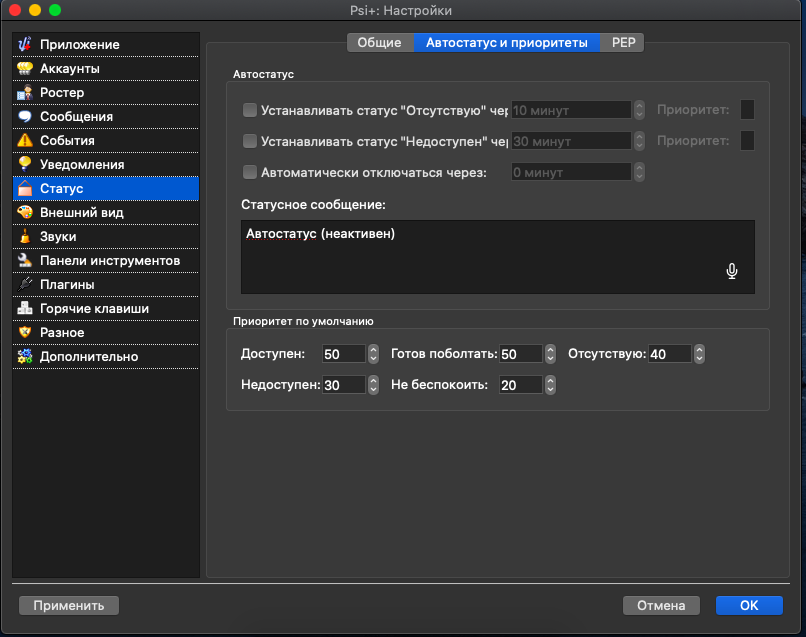This screenshot has height=637, width=806.
Task: Adjust the Отсутствую priority stepper
Action: 699,354
